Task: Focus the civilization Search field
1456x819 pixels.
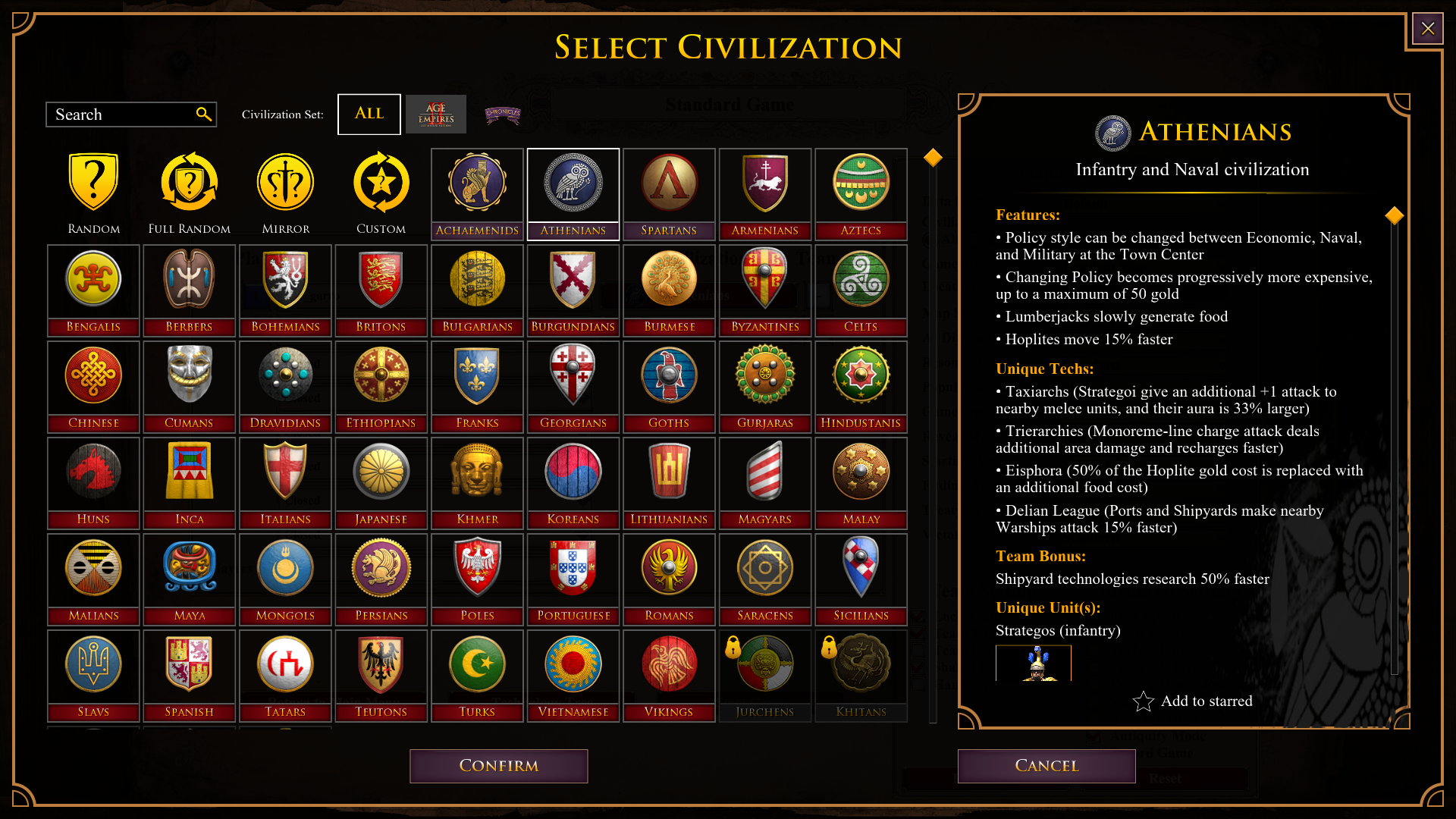Action: pyautogui.click(x=131, y=115)
